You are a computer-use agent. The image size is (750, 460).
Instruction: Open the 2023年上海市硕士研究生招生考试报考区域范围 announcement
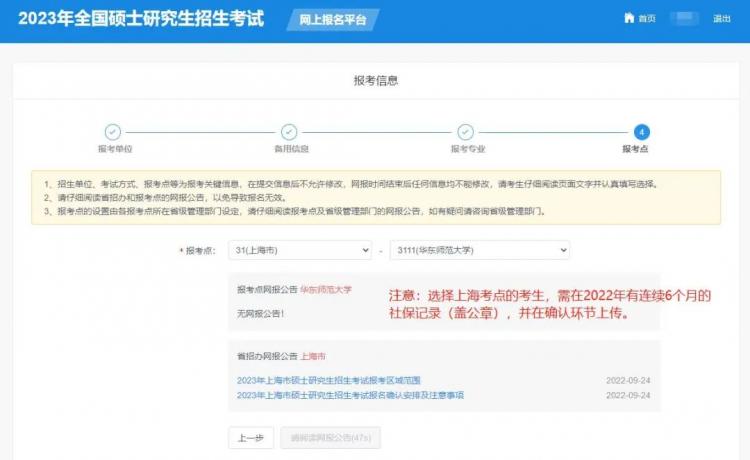click(x=329, y=380)
